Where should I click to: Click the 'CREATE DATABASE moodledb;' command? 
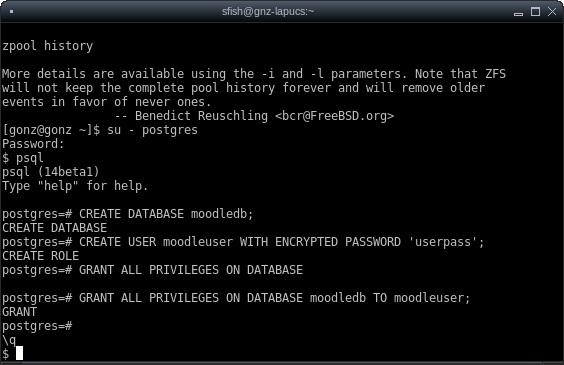click(166, 214)
